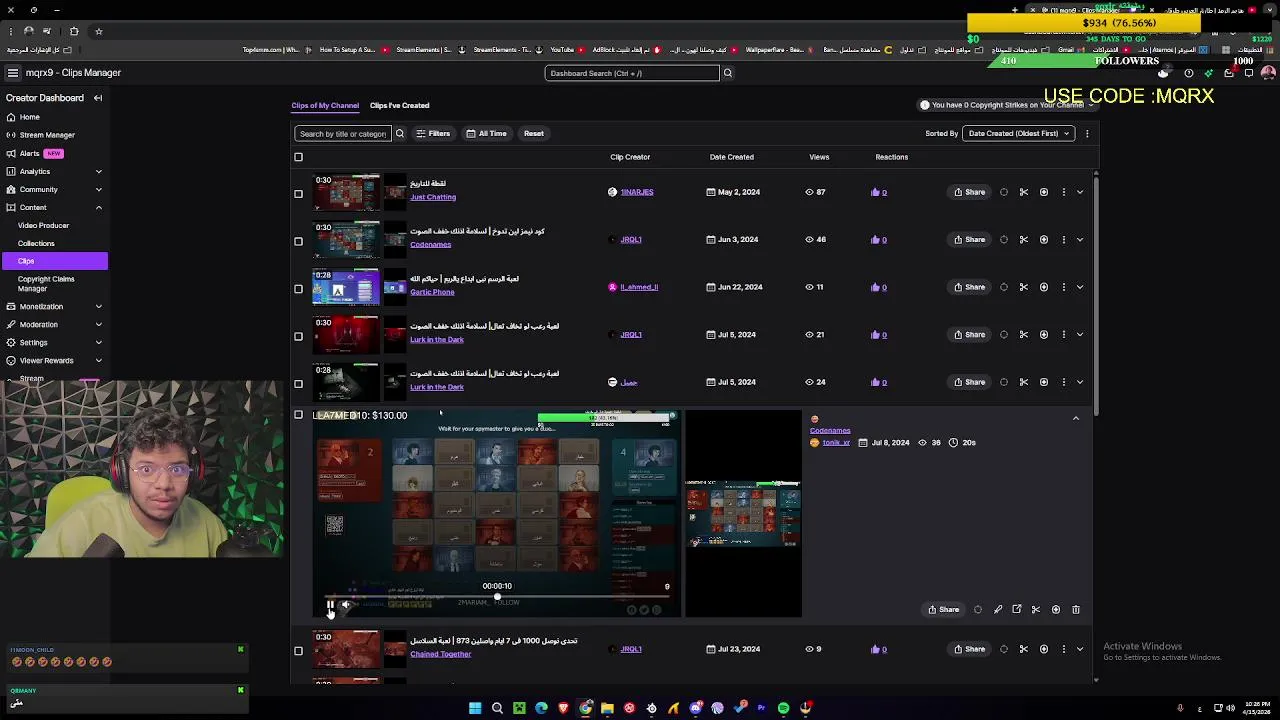Open scissors edit icon for May 2, 2024 clip
Image resolution: width=1280 pixels, height=720 pixels.
click(1024, 192)
